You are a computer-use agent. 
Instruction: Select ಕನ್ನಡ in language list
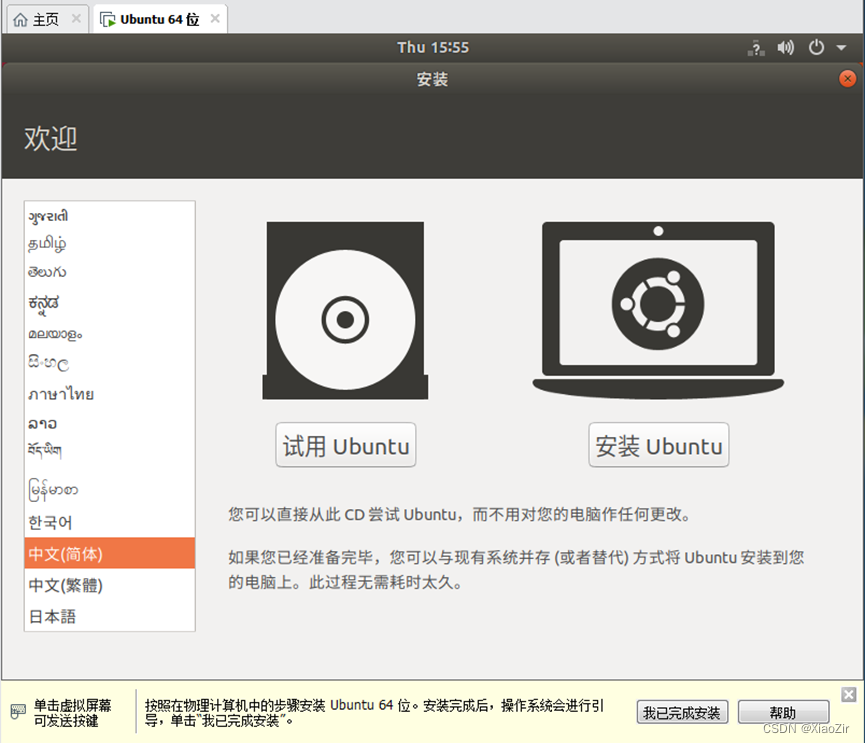click(110, 303)
